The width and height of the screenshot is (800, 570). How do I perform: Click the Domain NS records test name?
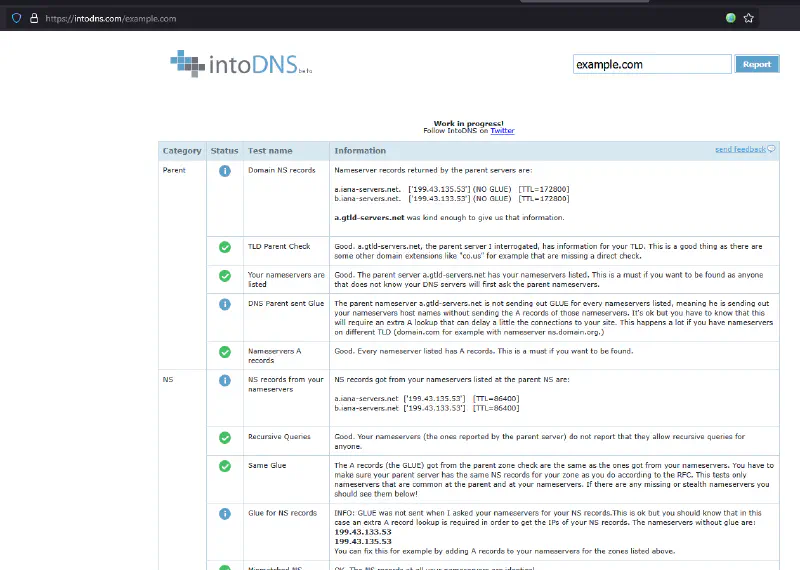coord(282,170)
